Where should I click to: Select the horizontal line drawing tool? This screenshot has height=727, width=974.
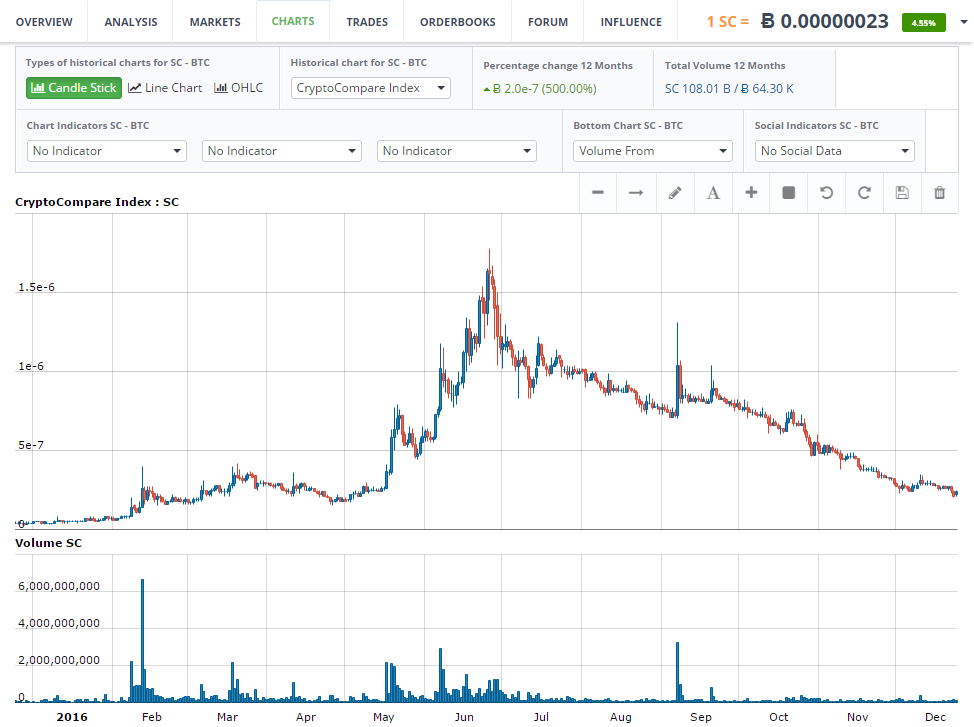tap(598, 193)
